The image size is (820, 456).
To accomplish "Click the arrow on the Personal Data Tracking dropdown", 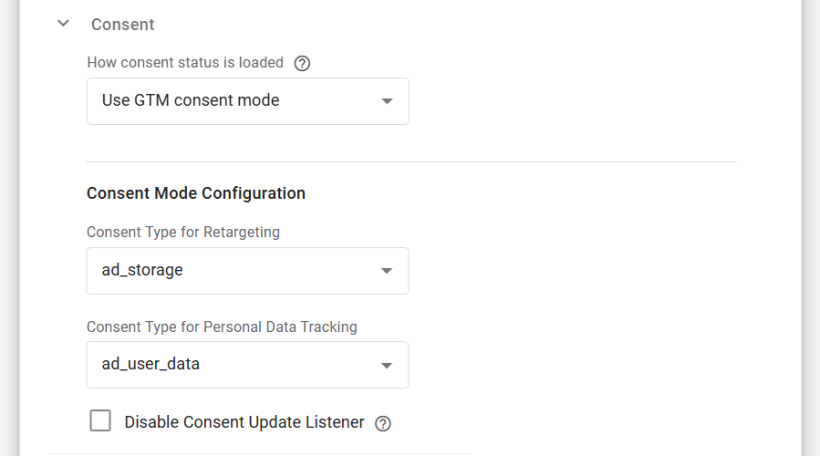I will pos(387,365).
